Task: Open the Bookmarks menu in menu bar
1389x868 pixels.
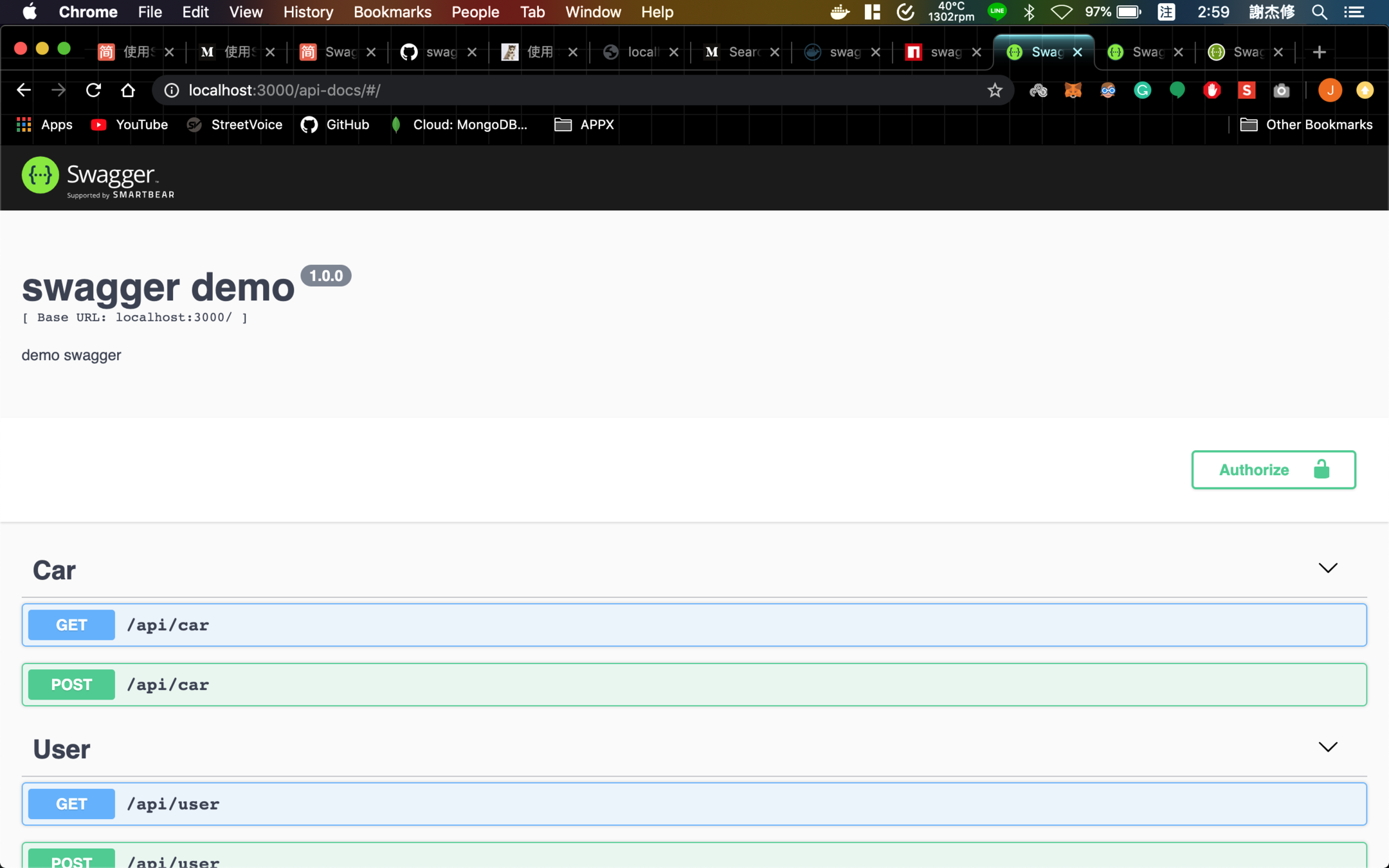Action: coord(392,12)
